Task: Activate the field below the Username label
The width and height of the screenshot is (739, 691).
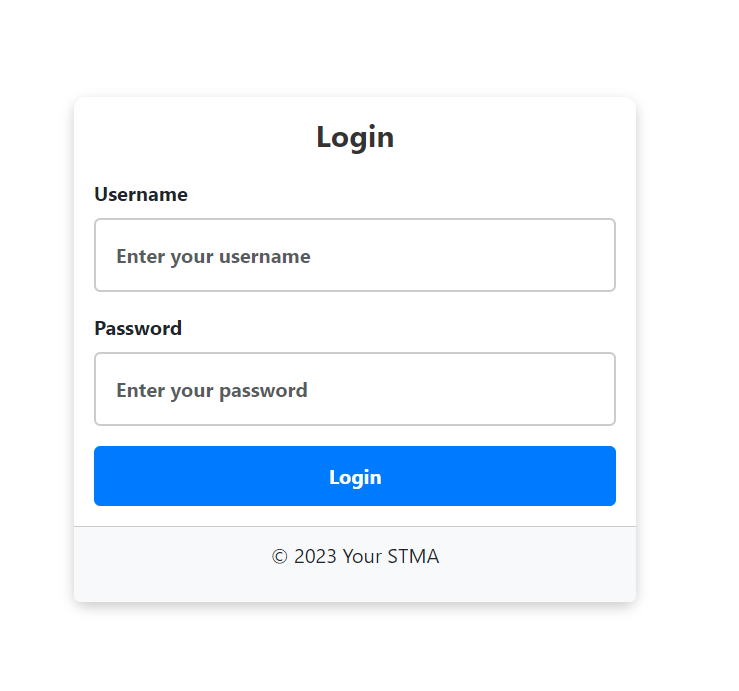Action: [x=354, y=255]
